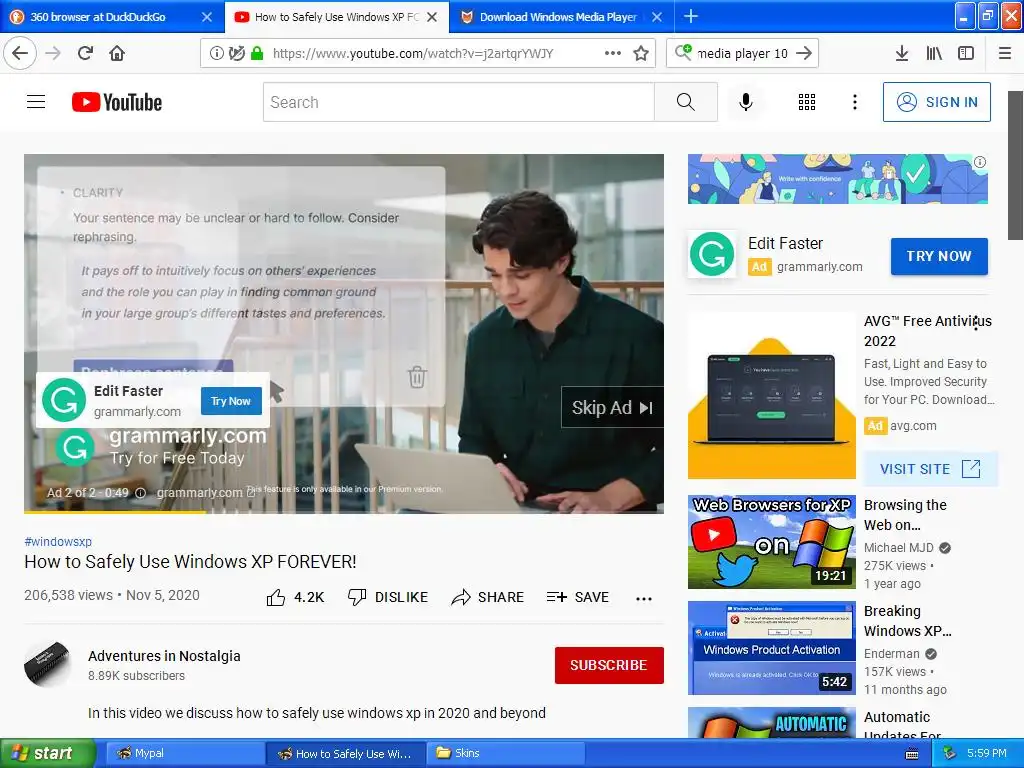Open the browser hamburger menu

click(1005, 53)
